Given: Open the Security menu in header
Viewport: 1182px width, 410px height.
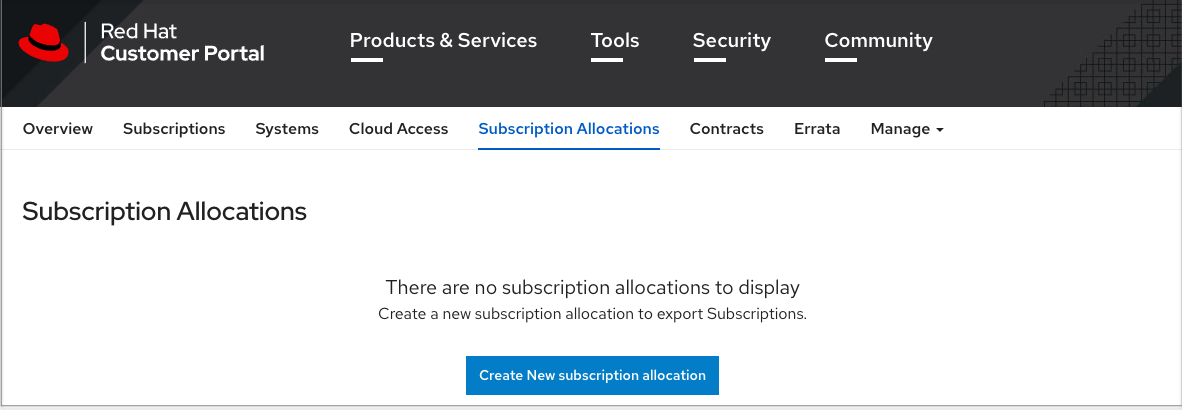Looking at the screenshot, I should point(731,41).
